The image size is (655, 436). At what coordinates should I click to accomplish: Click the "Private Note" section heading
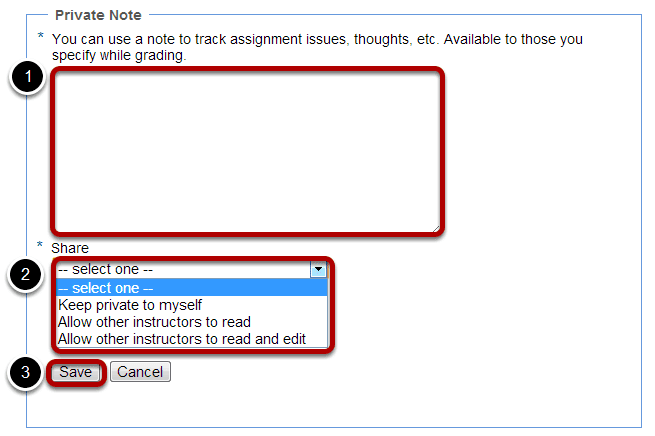pyautogui.click(x=98, y=15)
